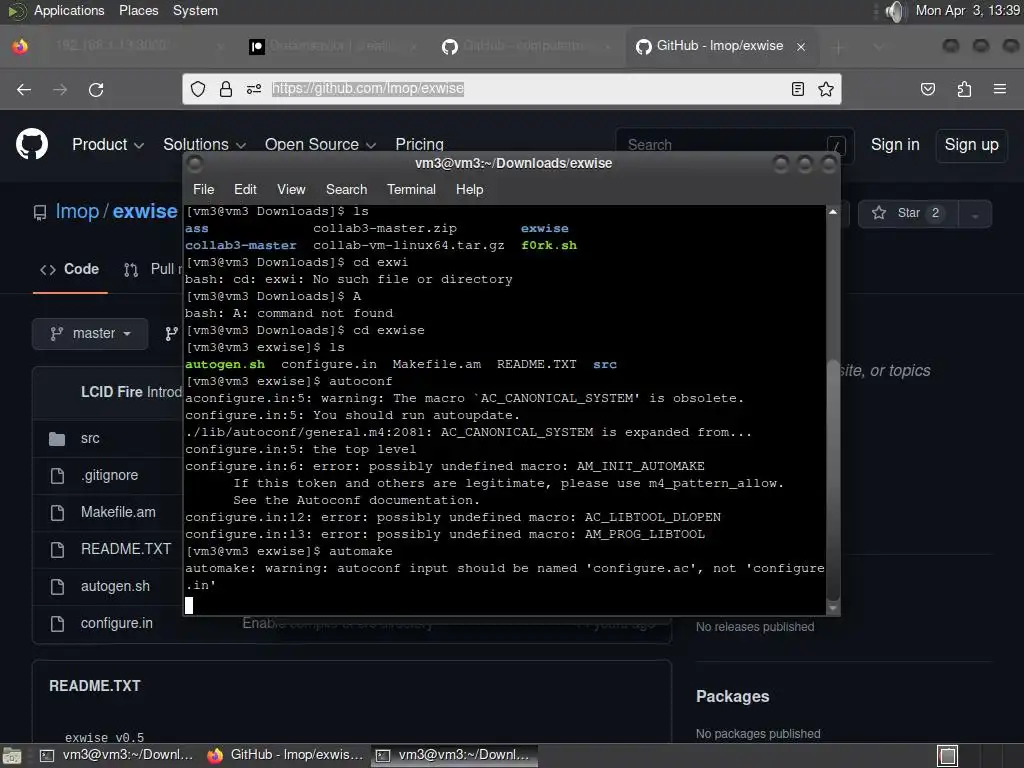The width and height of the screenshot is (1024, 768).
Task: Click the volume speaker icon in the top panel
Action: (895, 10)
